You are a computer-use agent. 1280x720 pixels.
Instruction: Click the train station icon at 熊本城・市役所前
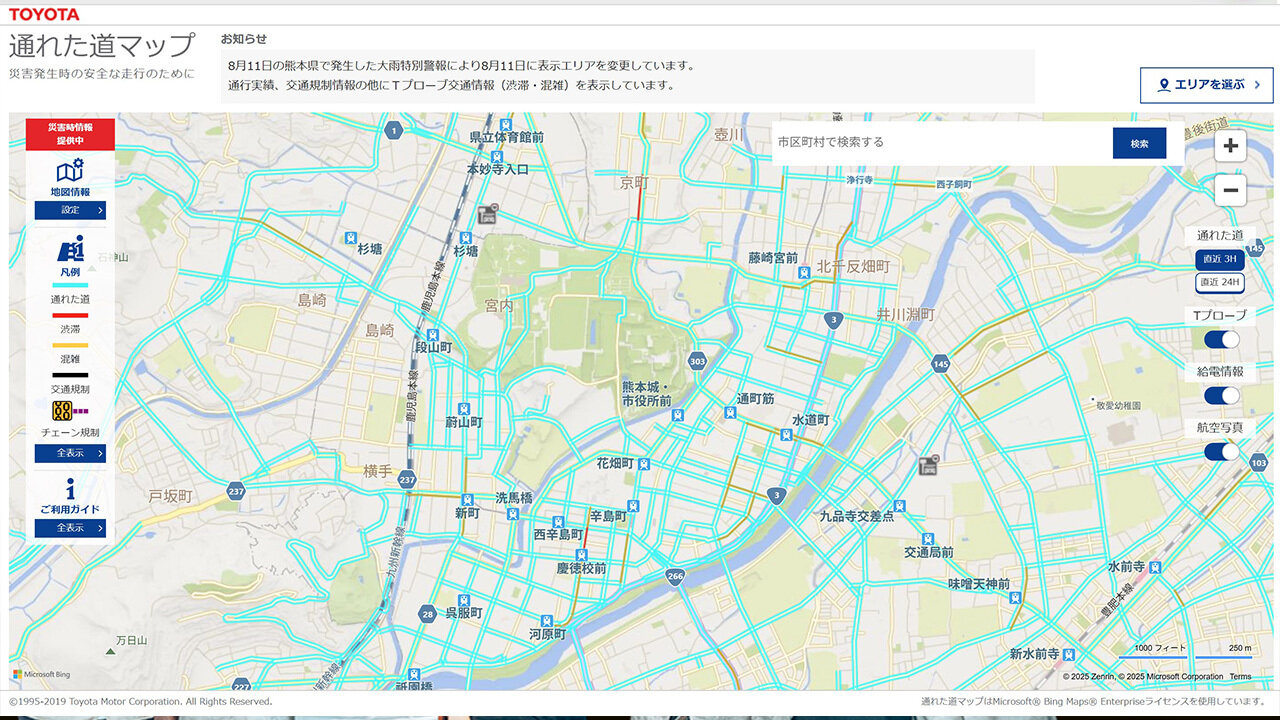point(678,415)
